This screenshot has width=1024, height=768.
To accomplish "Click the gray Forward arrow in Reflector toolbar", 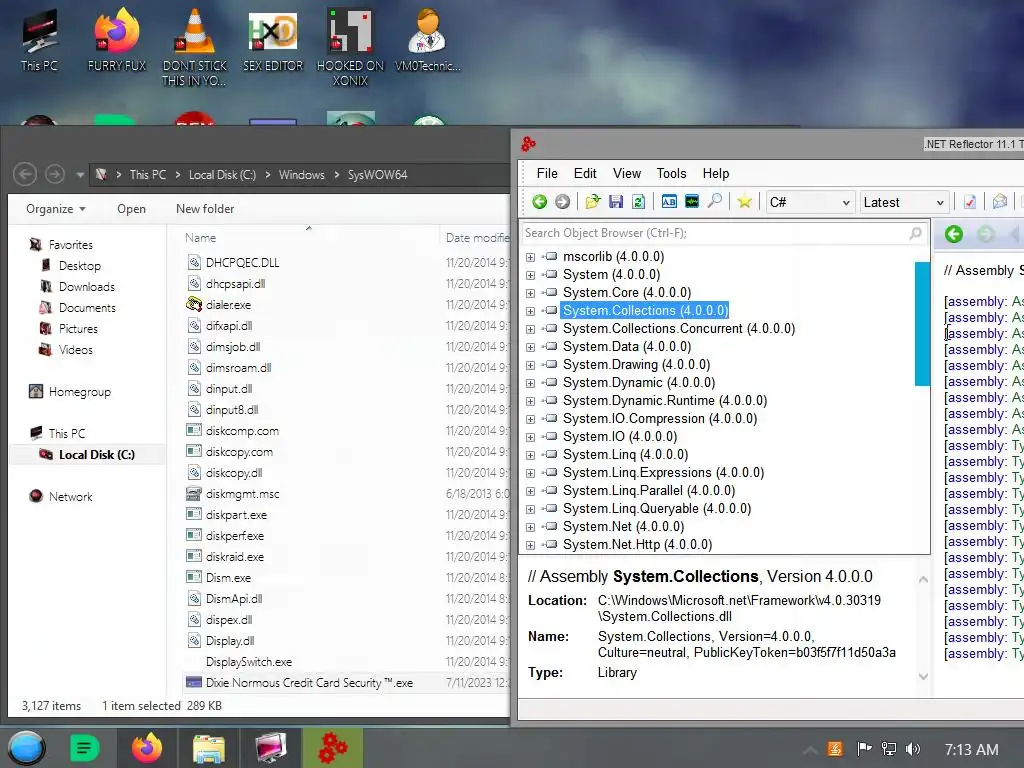I will pyautogui.click(x=562, y=202).
